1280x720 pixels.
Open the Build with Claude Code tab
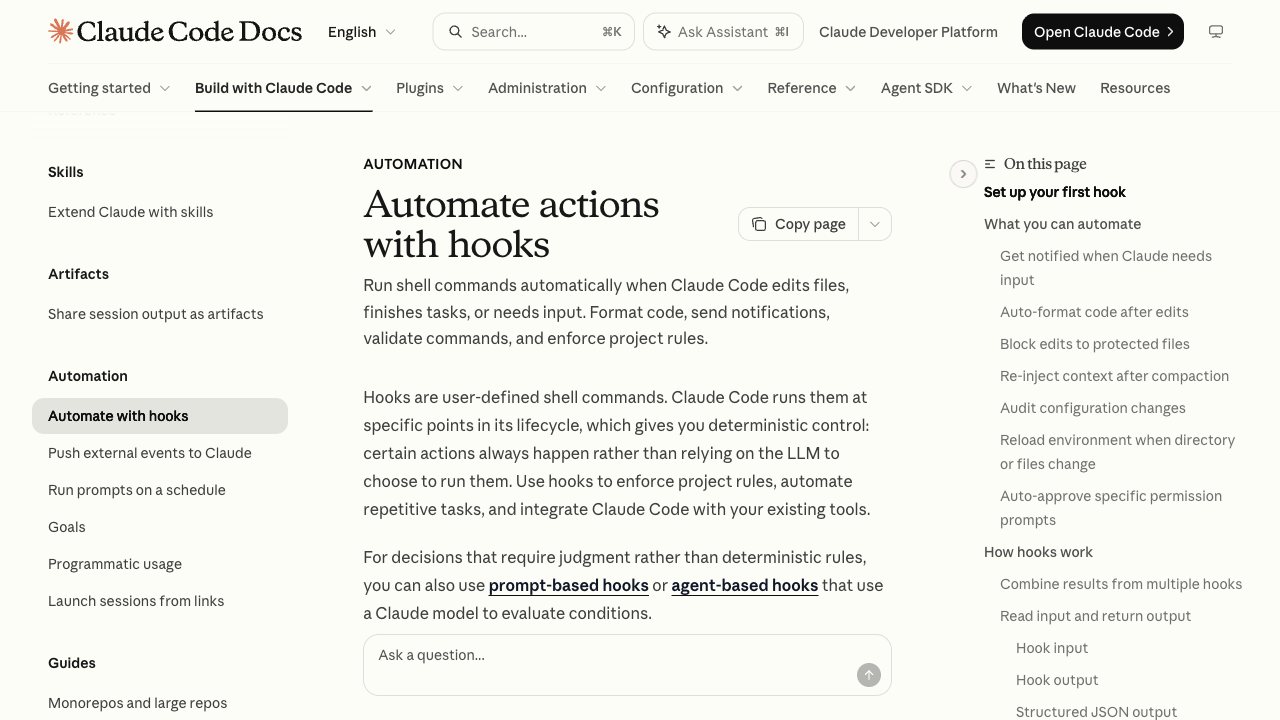click(x=284, y=88)
